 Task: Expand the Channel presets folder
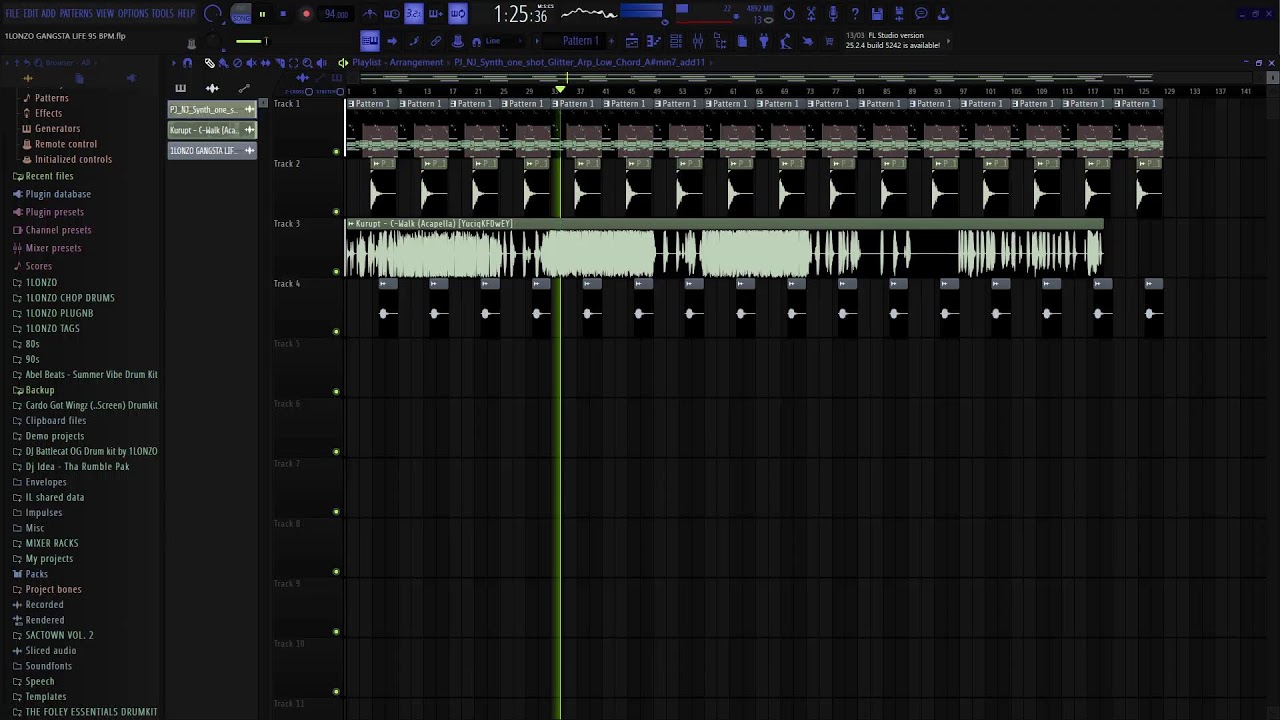58,230
